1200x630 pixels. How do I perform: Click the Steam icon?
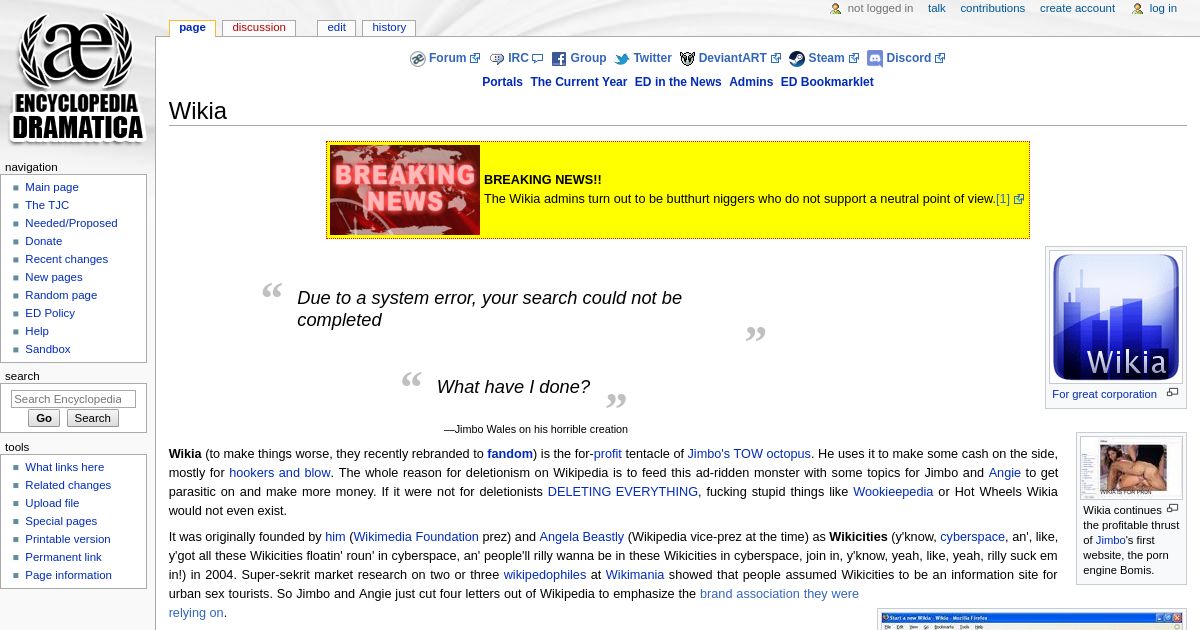(797, 59)
